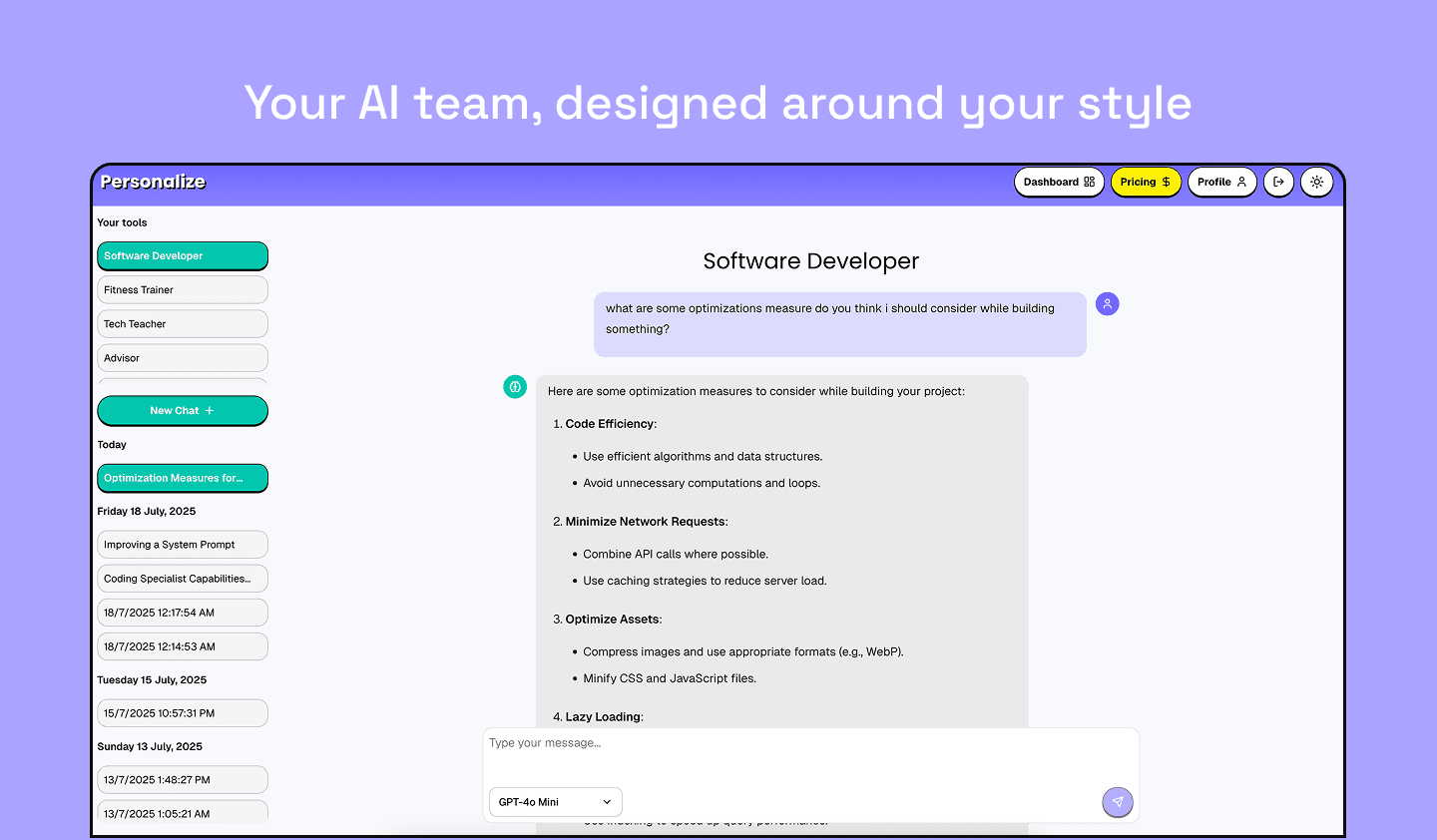Open the Dashboard page
Screen dimensions: 1437x840
point(1058,183)
